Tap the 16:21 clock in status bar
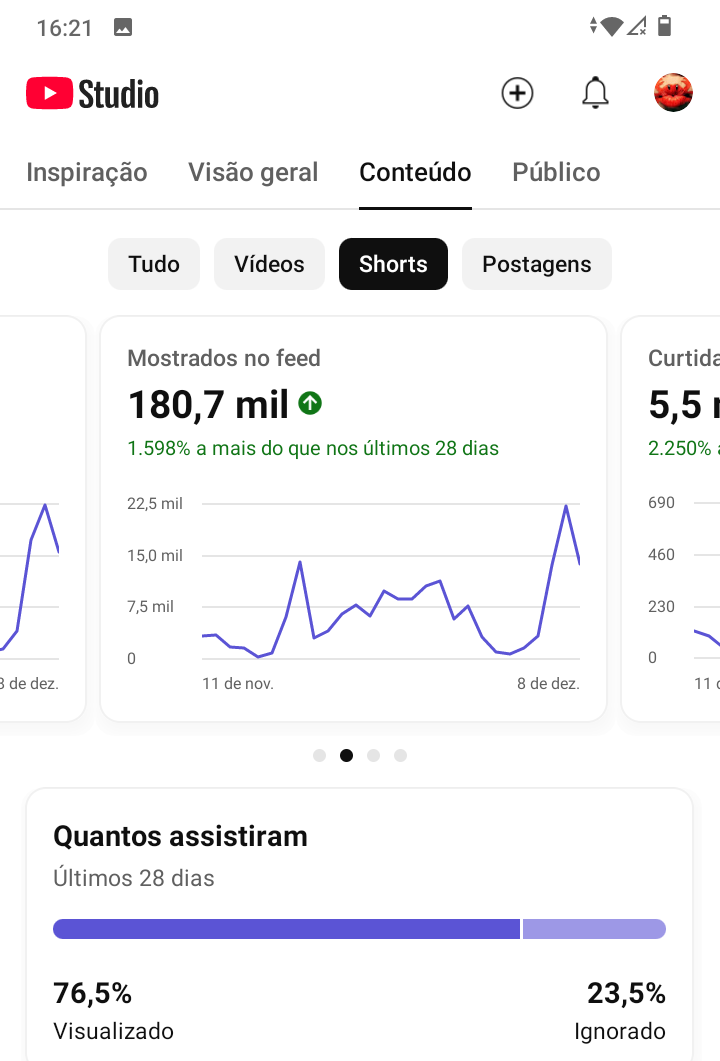Image resolution: width=720 pixels, height=1061 pixels. 64,28
